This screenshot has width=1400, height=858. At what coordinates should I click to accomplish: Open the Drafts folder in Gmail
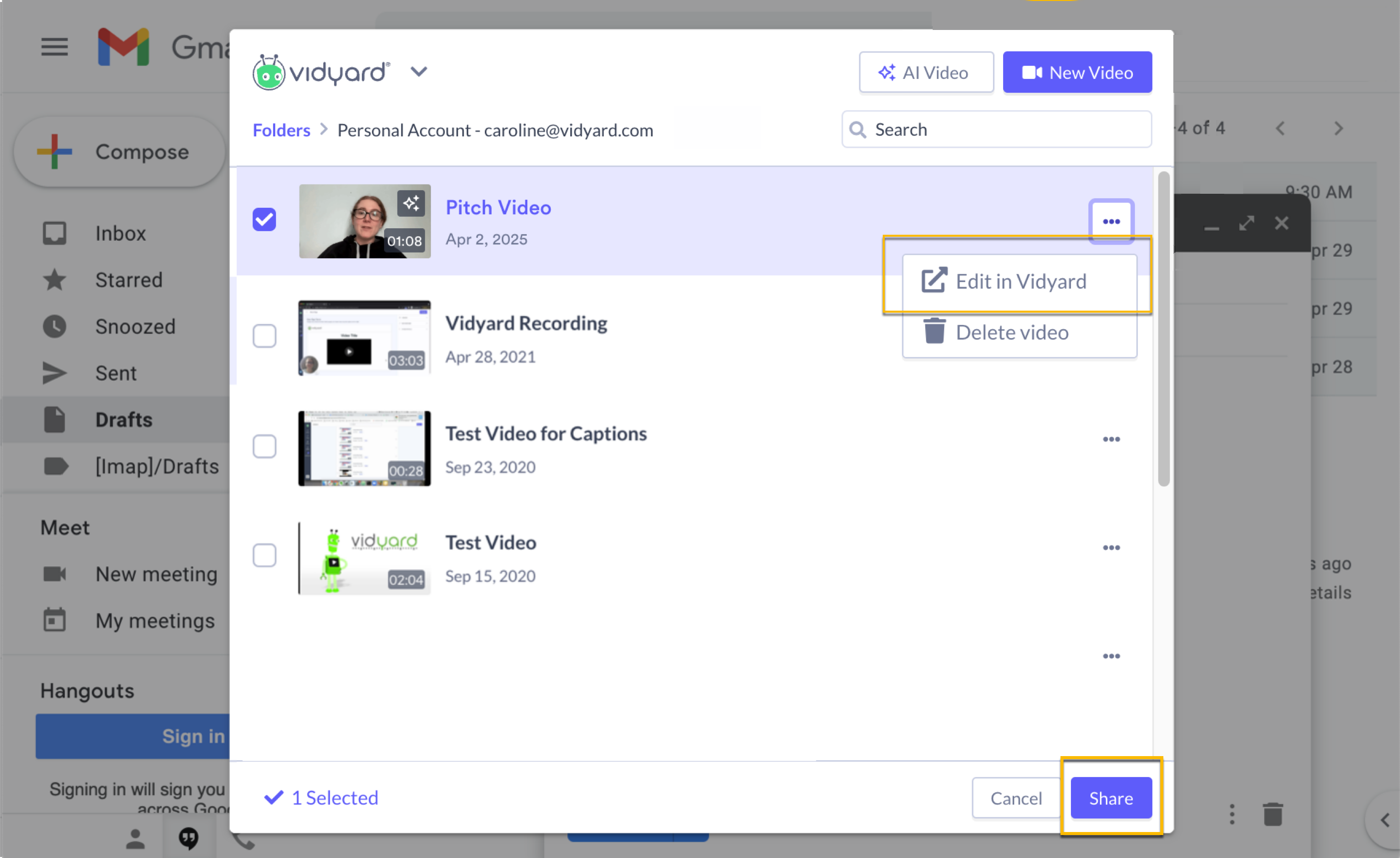(123, 420)
